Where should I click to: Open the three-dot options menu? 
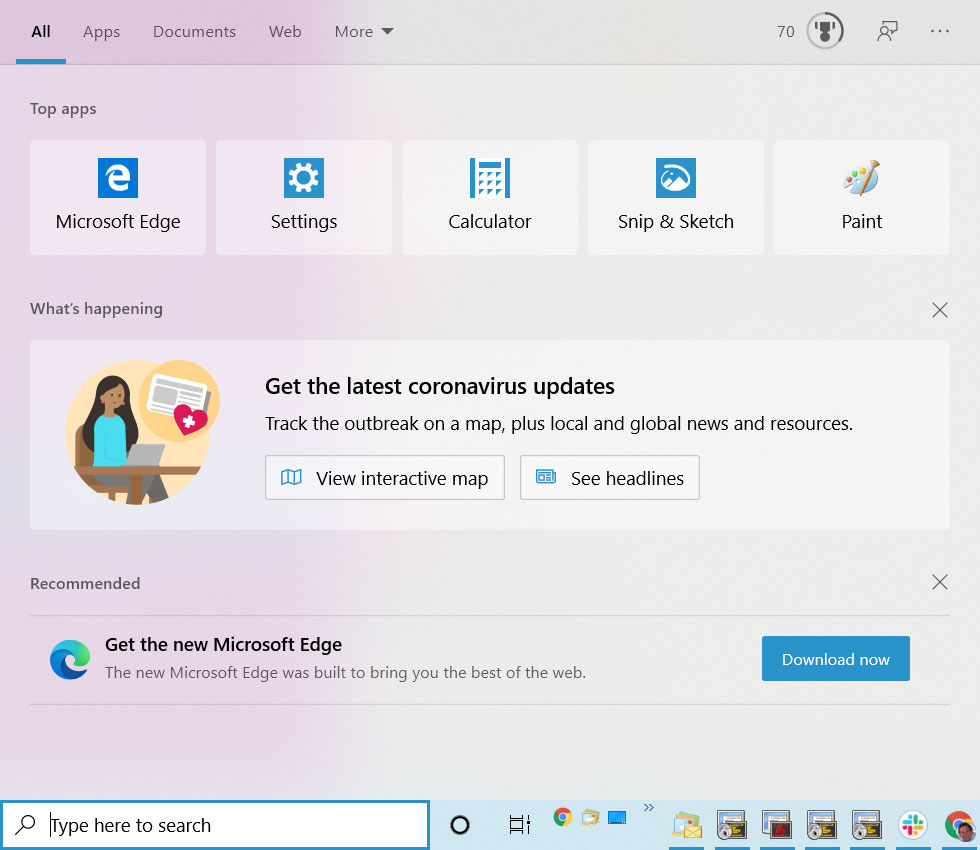[939, 31]
